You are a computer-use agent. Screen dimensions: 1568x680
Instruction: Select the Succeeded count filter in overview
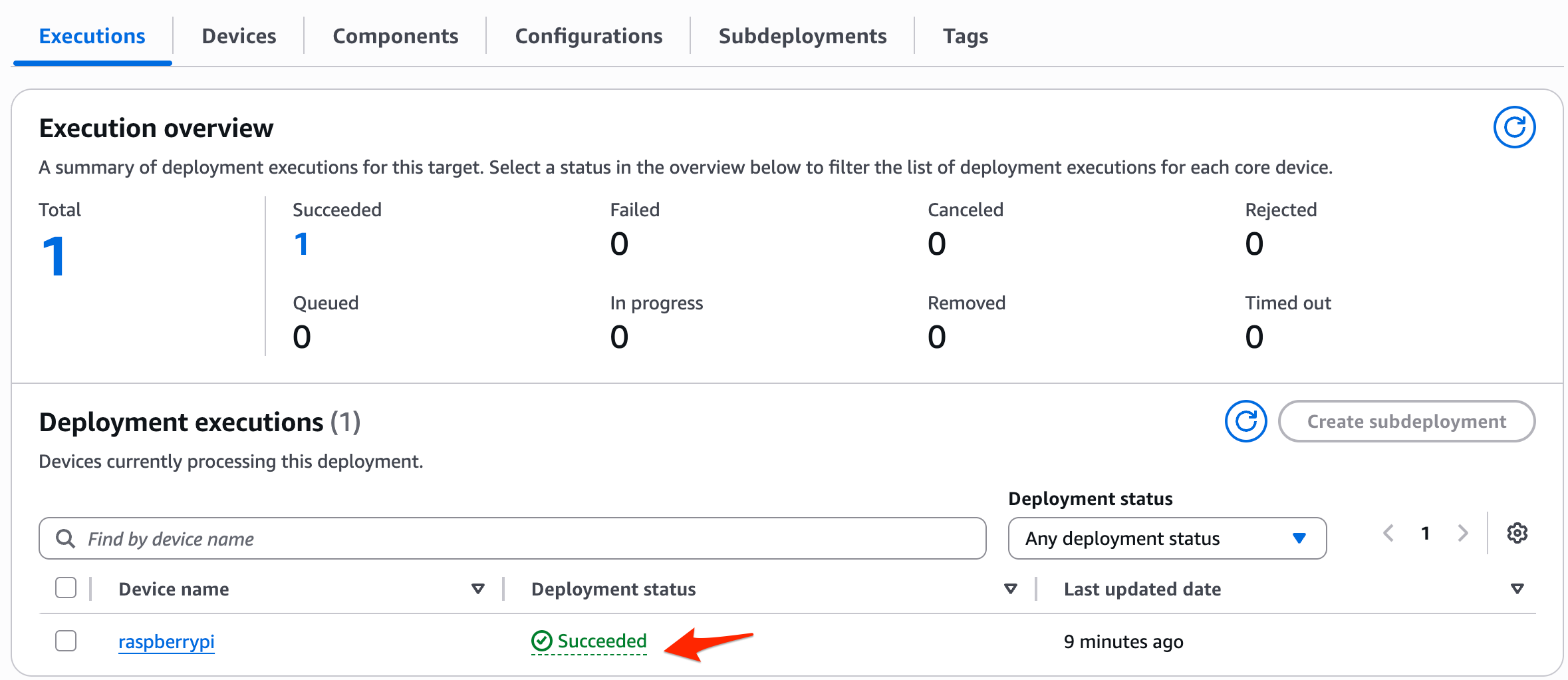coord(301,243)
